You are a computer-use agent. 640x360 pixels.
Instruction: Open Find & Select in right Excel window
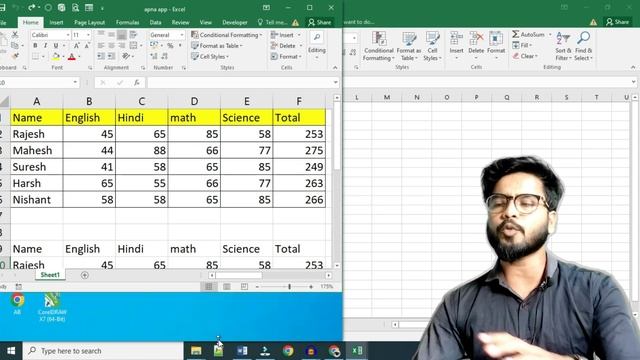coord(583,46)
